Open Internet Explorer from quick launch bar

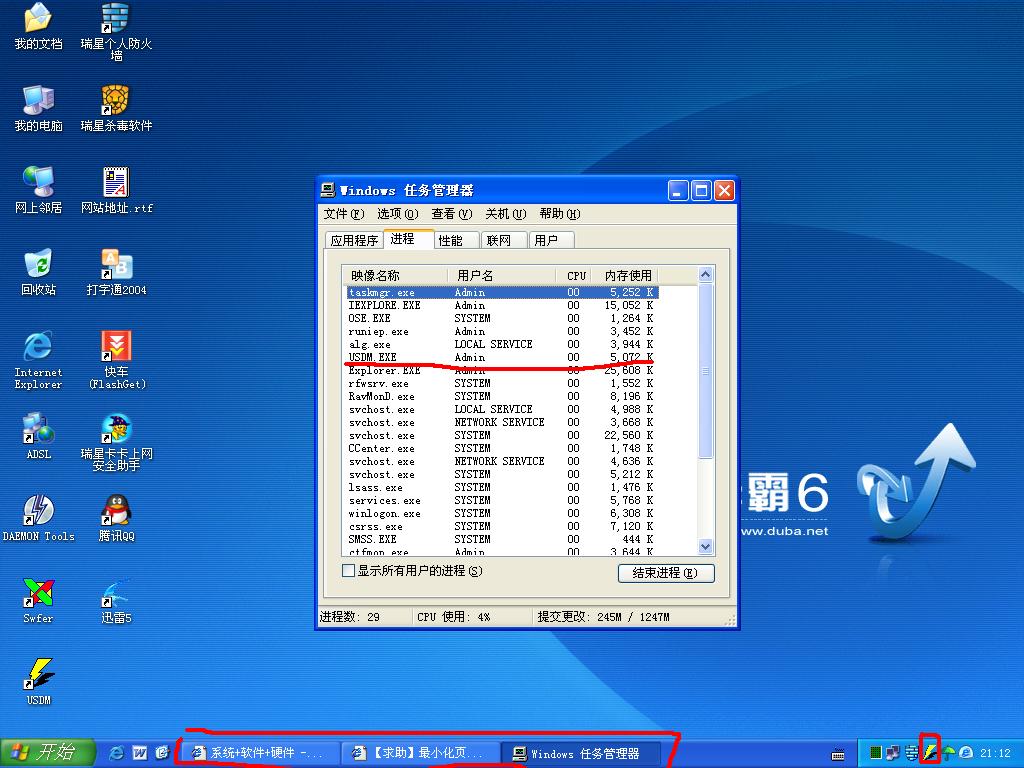[117, 752]
